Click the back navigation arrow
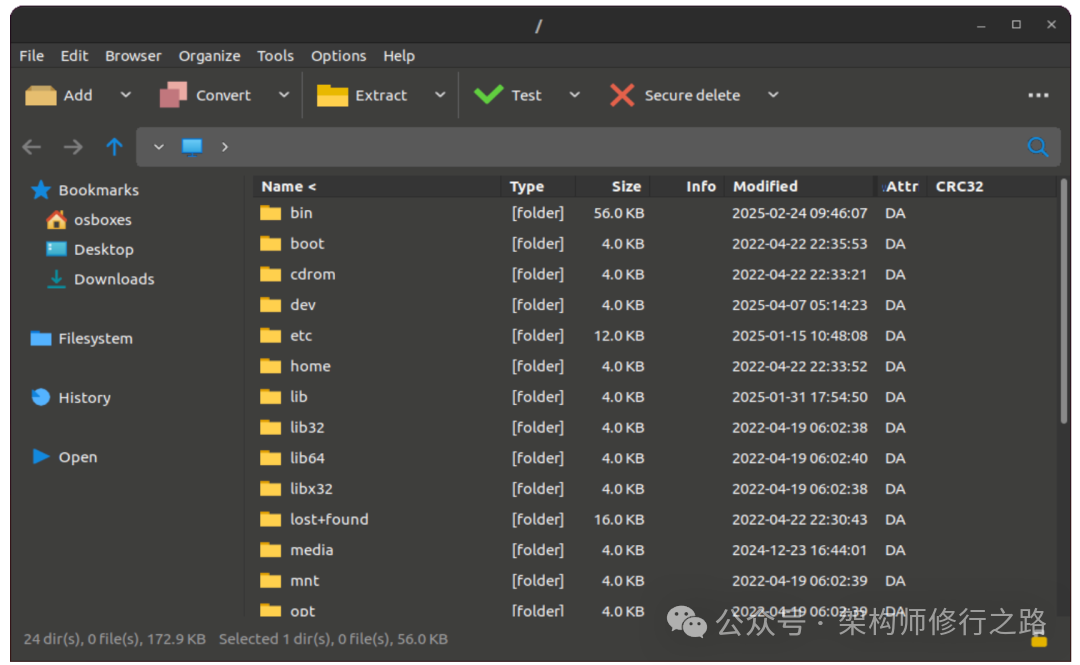 coord(32,147)
